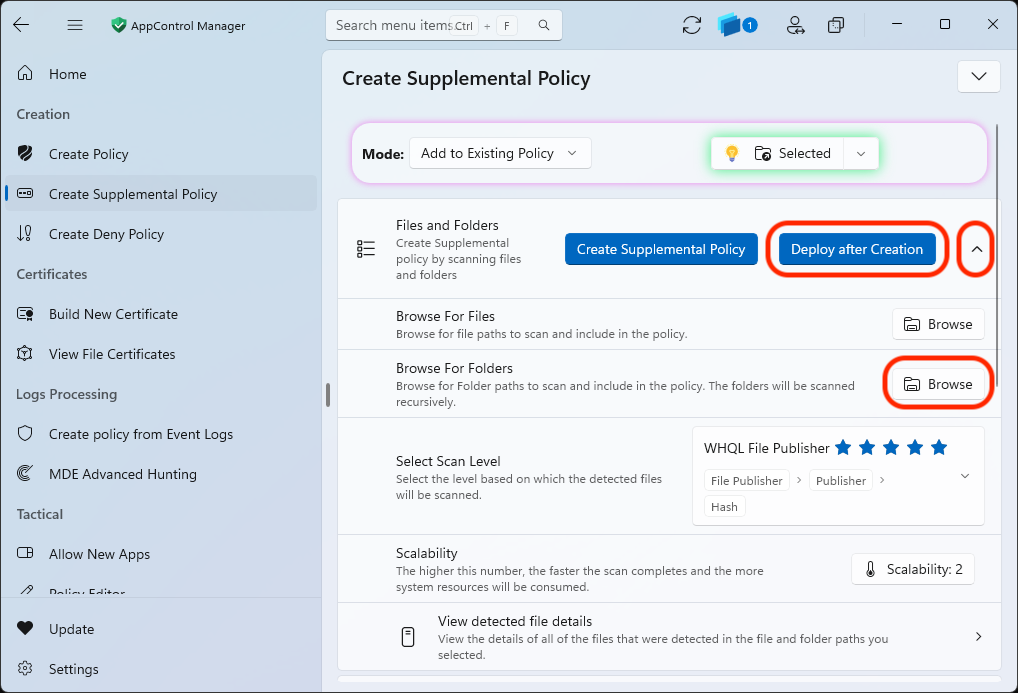Open the WHQL File Publisher scan level dropdown
Viewport: 1018px width, 693px height.
tap(838, 476)
